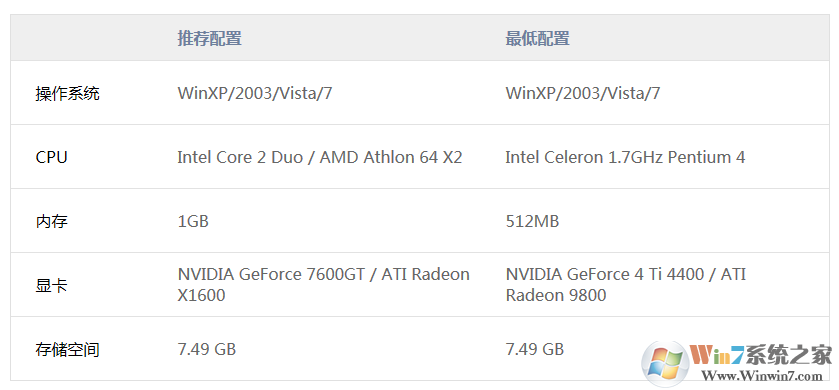This screenshot has width=839, height=390.
Task: Select the 1GB memory value
Action: tap(193, 221)
